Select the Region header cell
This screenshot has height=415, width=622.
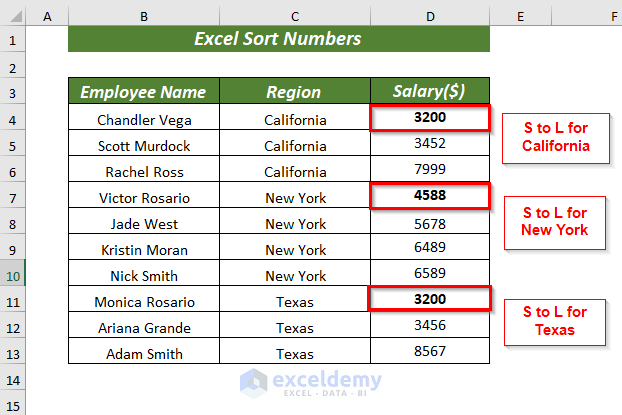coord(295,92)
